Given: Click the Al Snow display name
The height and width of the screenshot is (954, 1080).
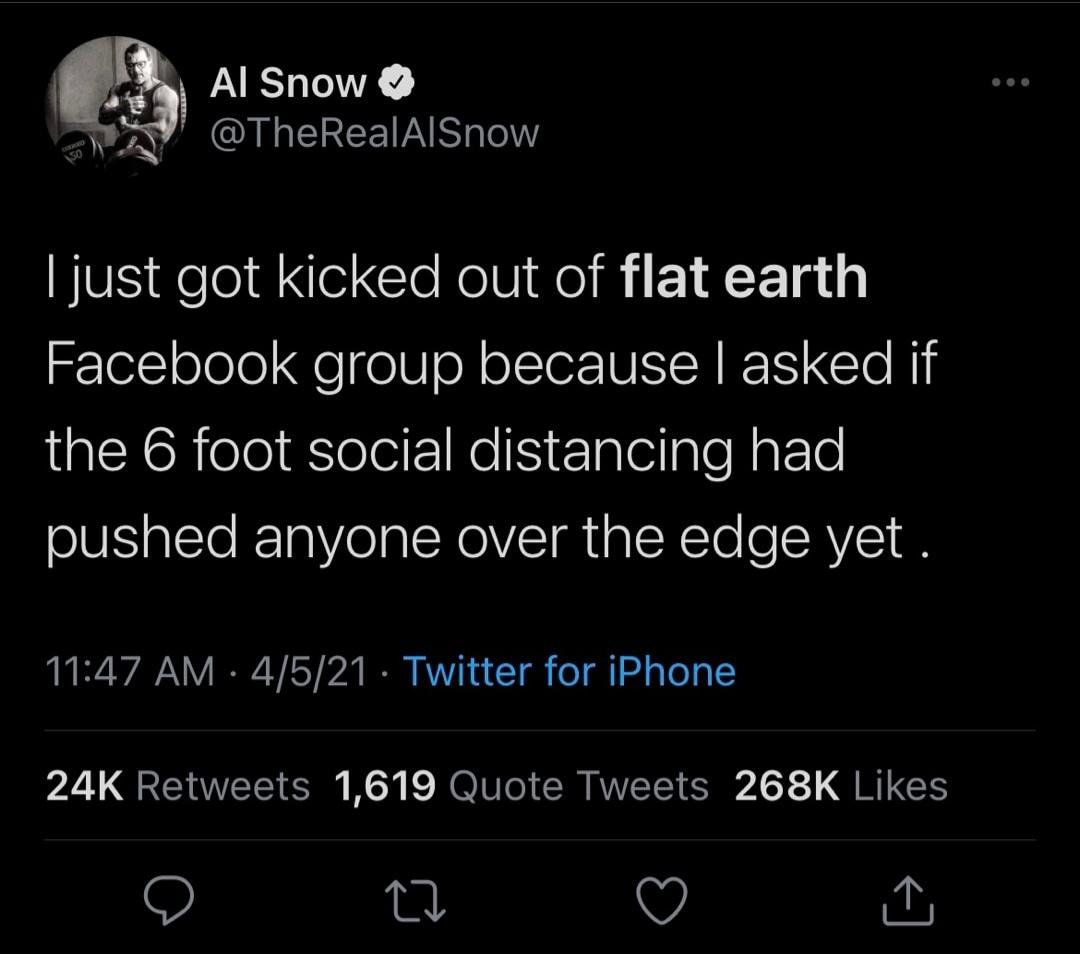Looking at the screenshot, I should [288, 86].
